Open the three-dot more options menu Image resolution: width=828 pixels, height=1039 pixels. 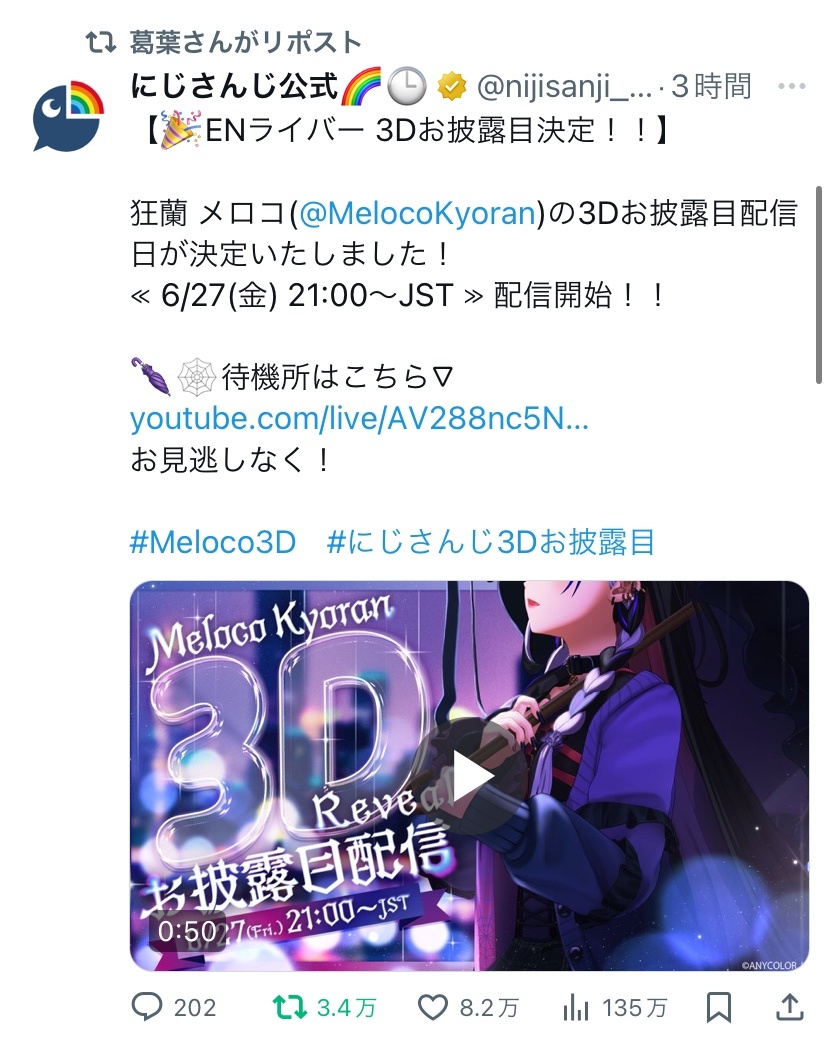[792, 86]
